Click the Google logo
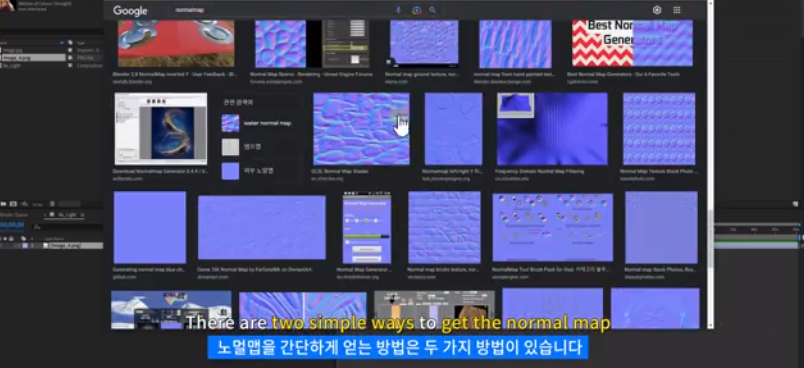The height and width of the screenshot is (368, 804). [130, 10]
